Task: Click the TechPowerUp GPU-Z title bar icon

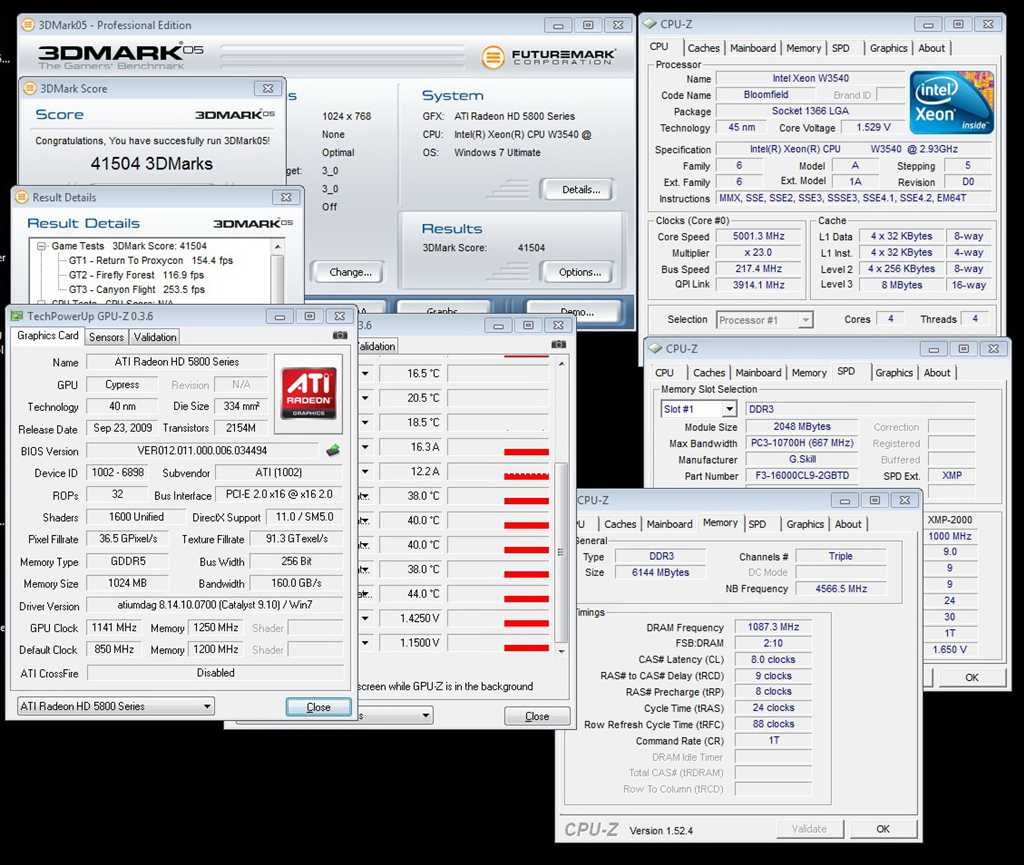Action: coord(17,316)
